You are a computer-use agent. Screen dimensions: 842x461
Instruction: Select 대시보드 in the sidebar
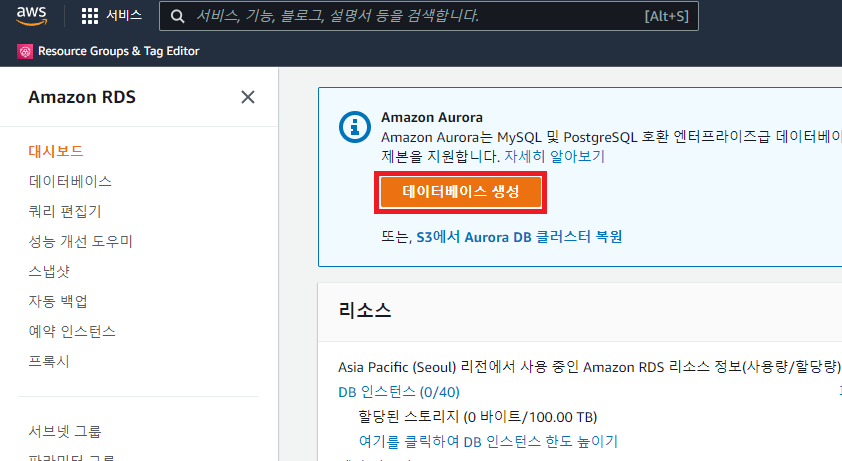56,151
